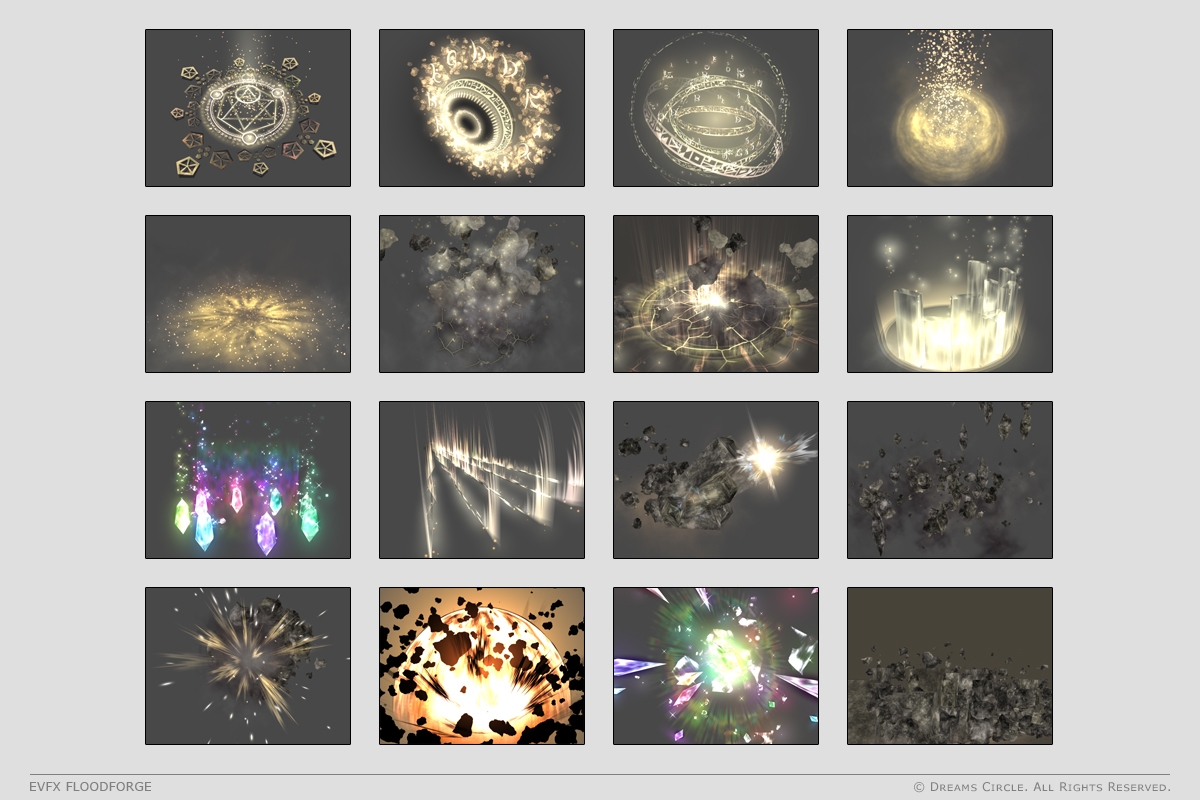Select the rock with bright flare impact thumbnail
The height and width of the screenshot is (800, 1200).
716,480
